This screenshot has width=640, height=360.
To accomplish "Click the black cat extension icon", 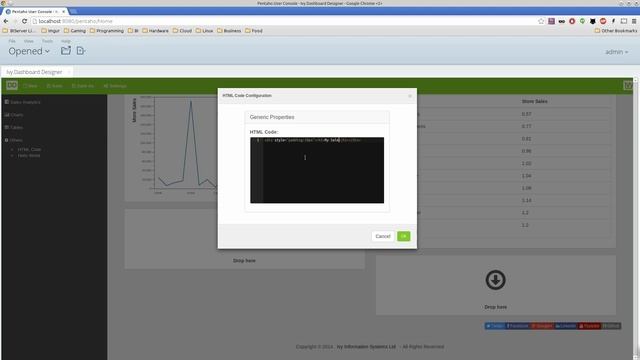I will 593,21.
